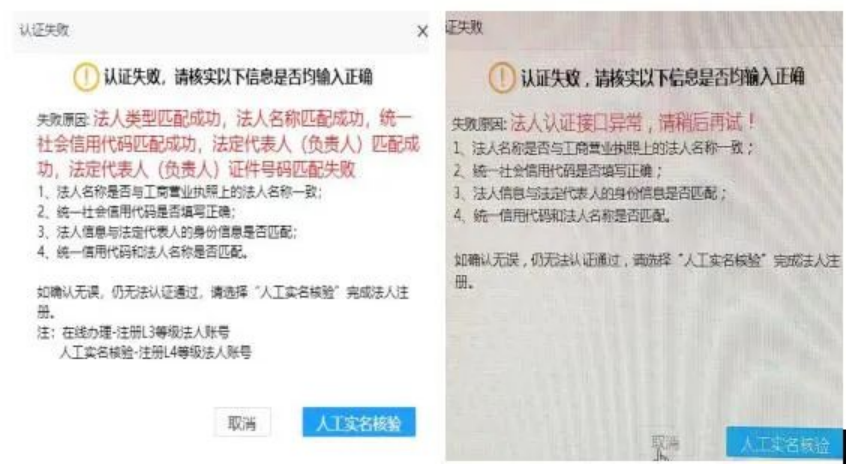Click item 2 统一社会信用代码 under 证件号码匹配失败 reason
This screenshot has height=476, width=849.
point(136,212)
